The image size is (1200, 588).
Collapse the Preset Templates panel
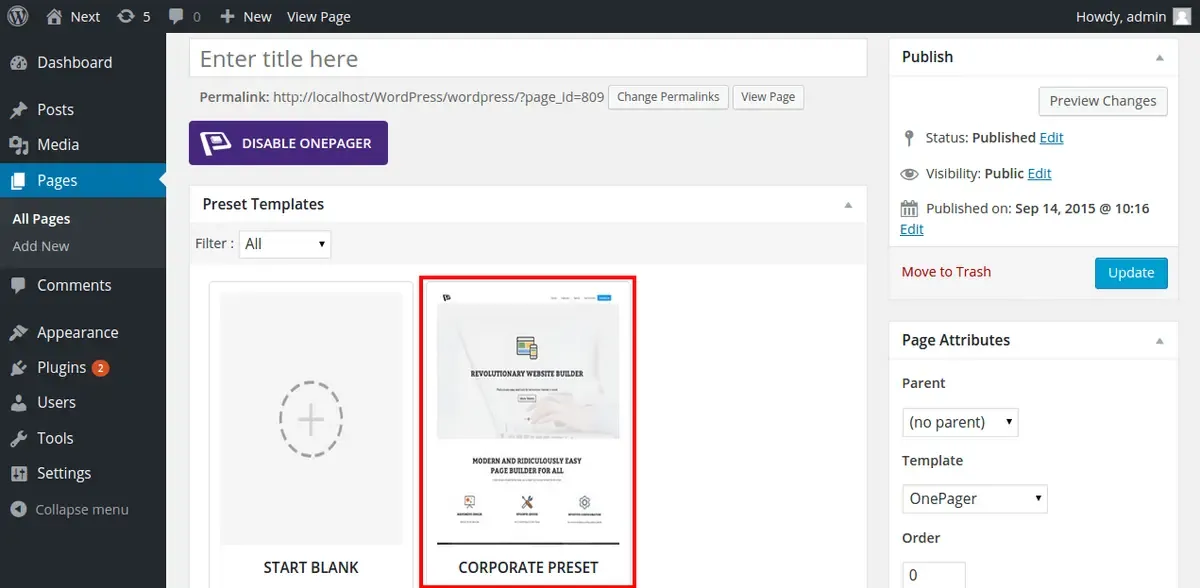pyautogui.click(x=848, y=204)
